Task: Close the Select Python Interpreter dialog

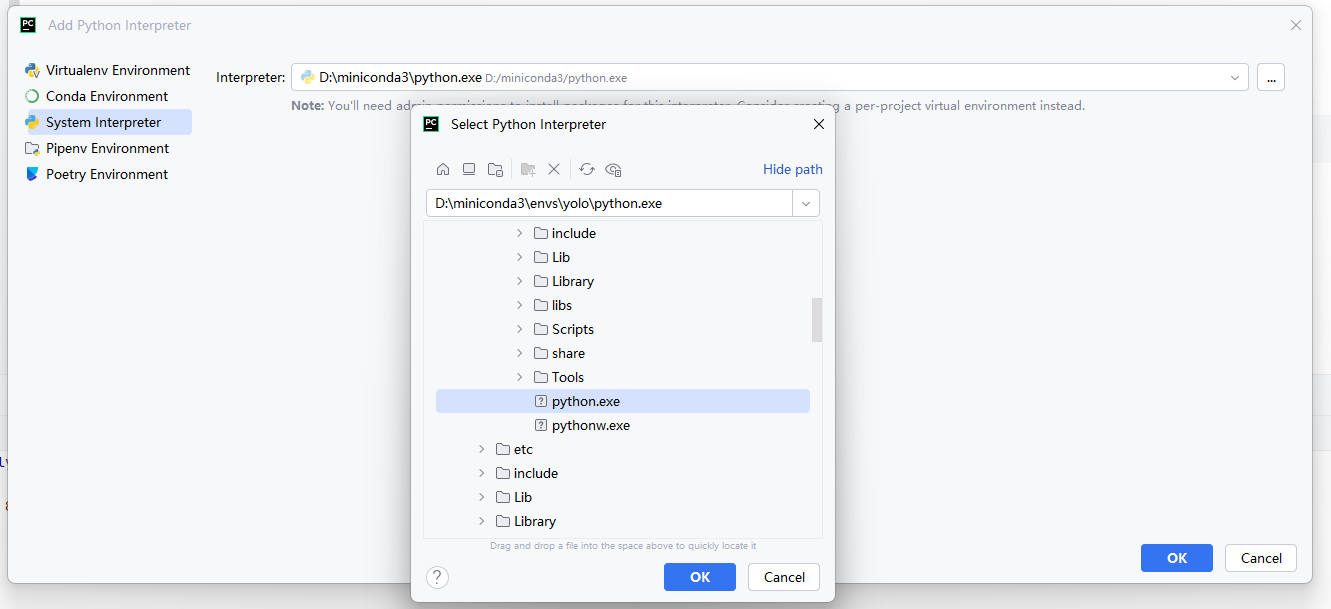Action: coord(819,124)
